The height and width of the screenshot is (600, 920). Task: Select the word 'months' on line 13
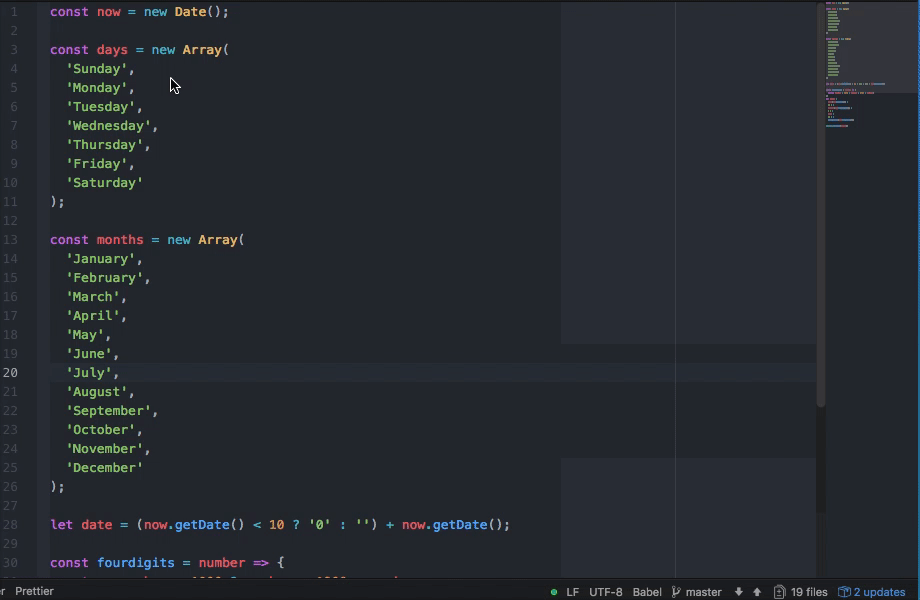pyautogui.click(x=120, y=239)
